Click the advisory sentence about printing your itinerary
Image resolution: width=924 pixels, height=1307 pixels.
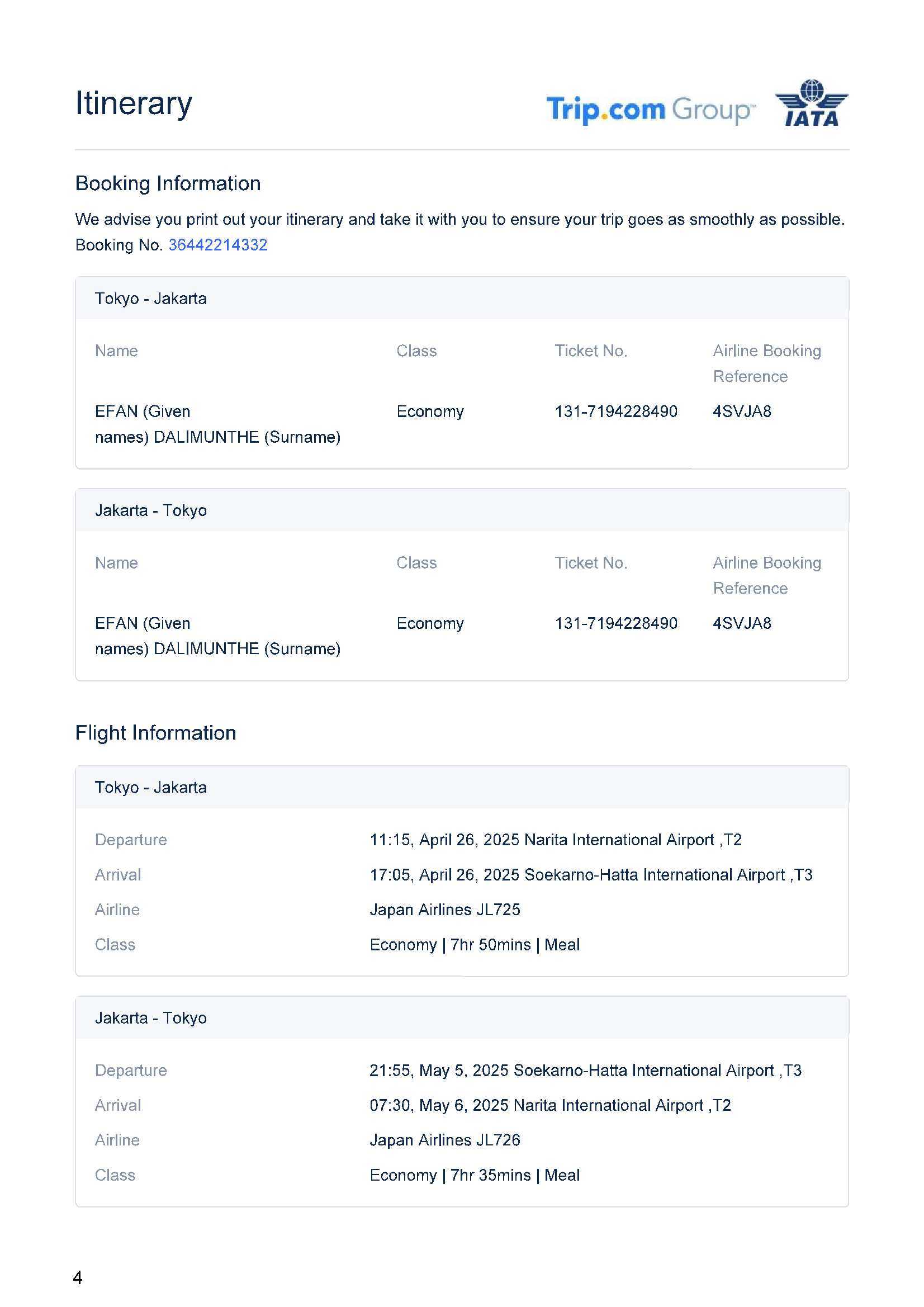459,219
